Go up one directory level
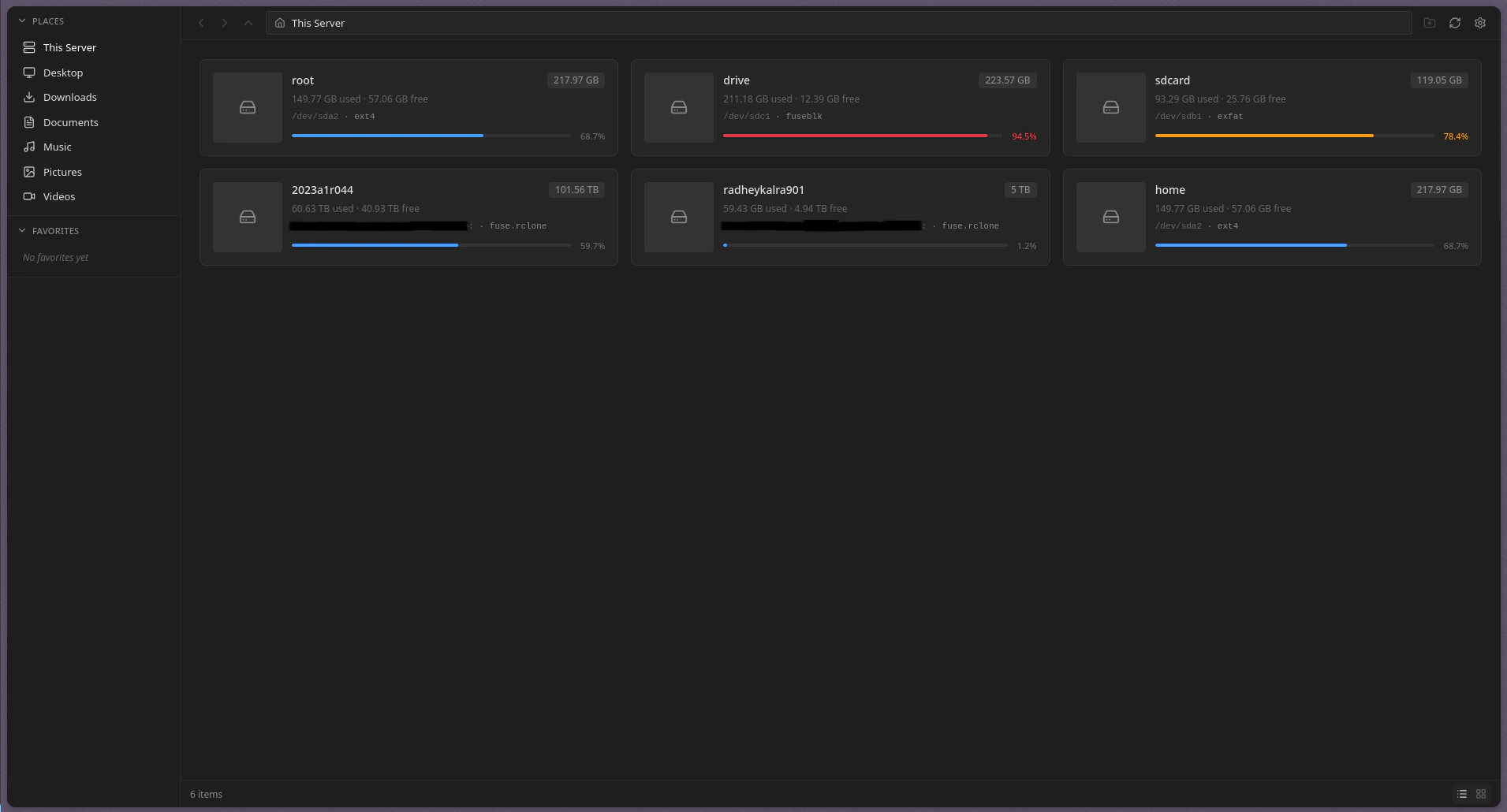This screenshot has width=1507, height=812. (248, 23)
